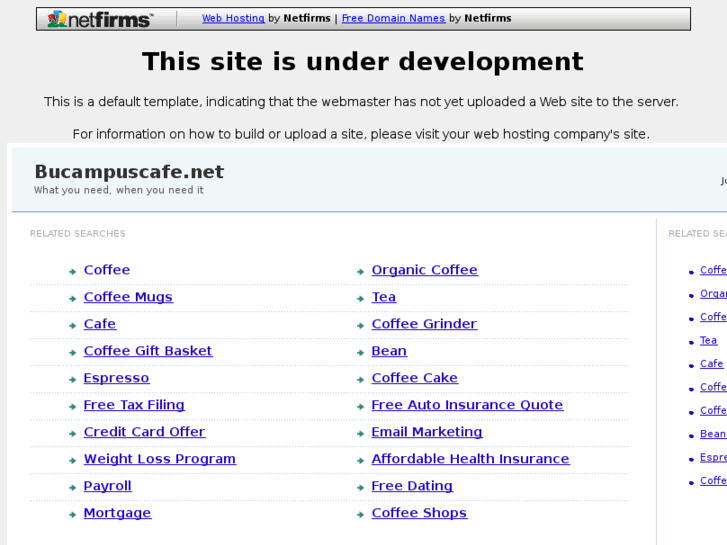Screen dimensions: 727x545
Task: Open the Coffee Mugs link
Action: [x=128, y=297]
